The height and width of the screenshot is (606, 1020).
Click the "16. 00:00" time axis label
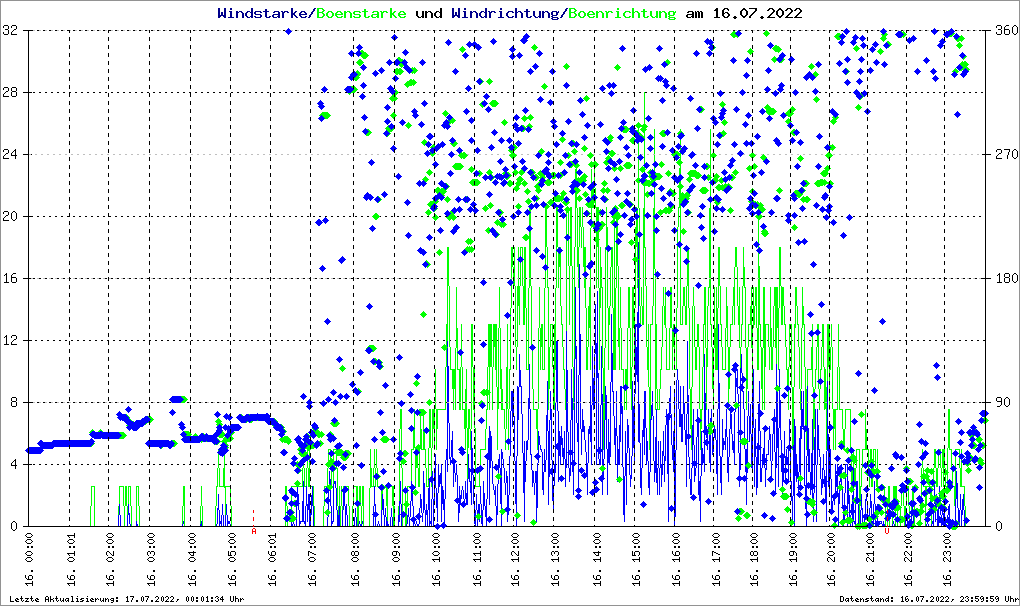pyautogui.click(x=30, y=562)
